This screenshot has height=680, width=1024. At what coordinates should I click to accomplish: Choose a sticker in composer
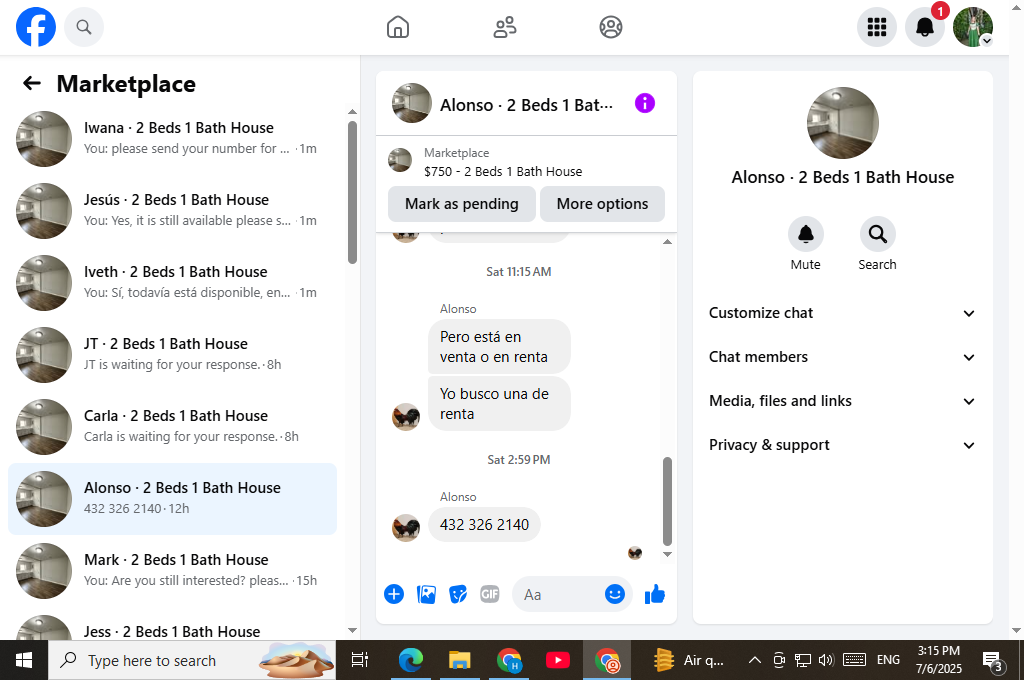458,594
